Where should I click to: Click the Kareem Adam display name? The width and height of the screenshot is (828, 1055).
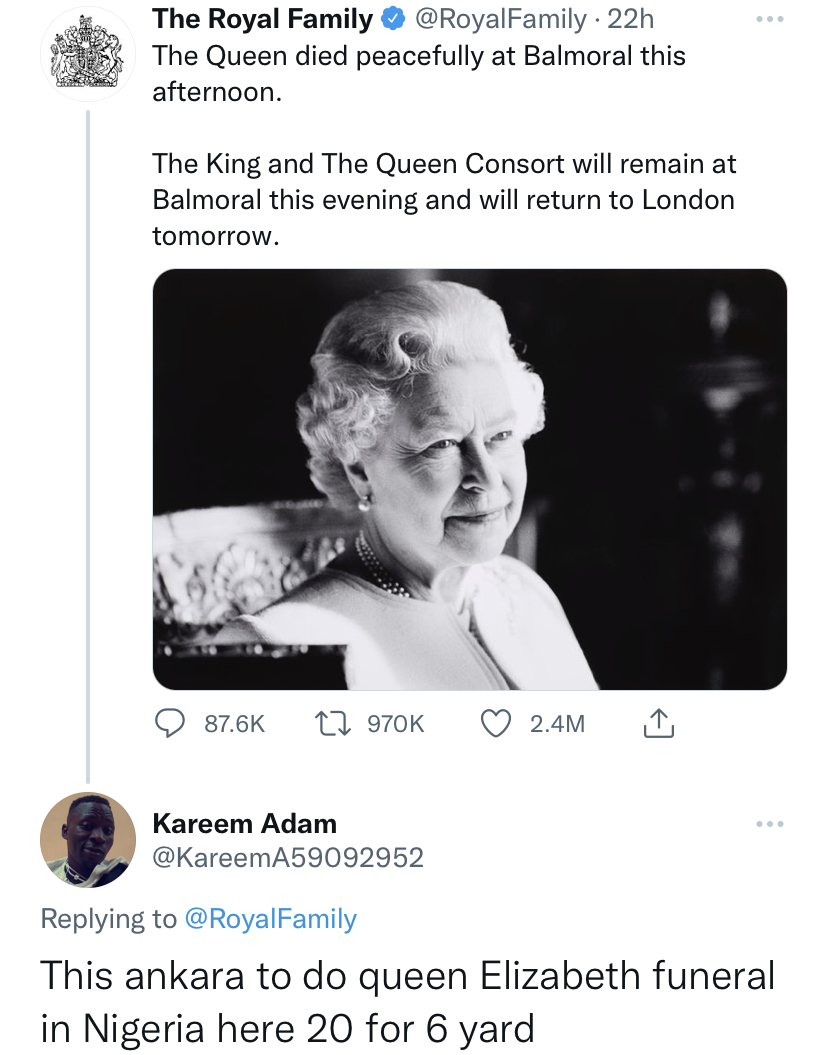click(244, 823)
